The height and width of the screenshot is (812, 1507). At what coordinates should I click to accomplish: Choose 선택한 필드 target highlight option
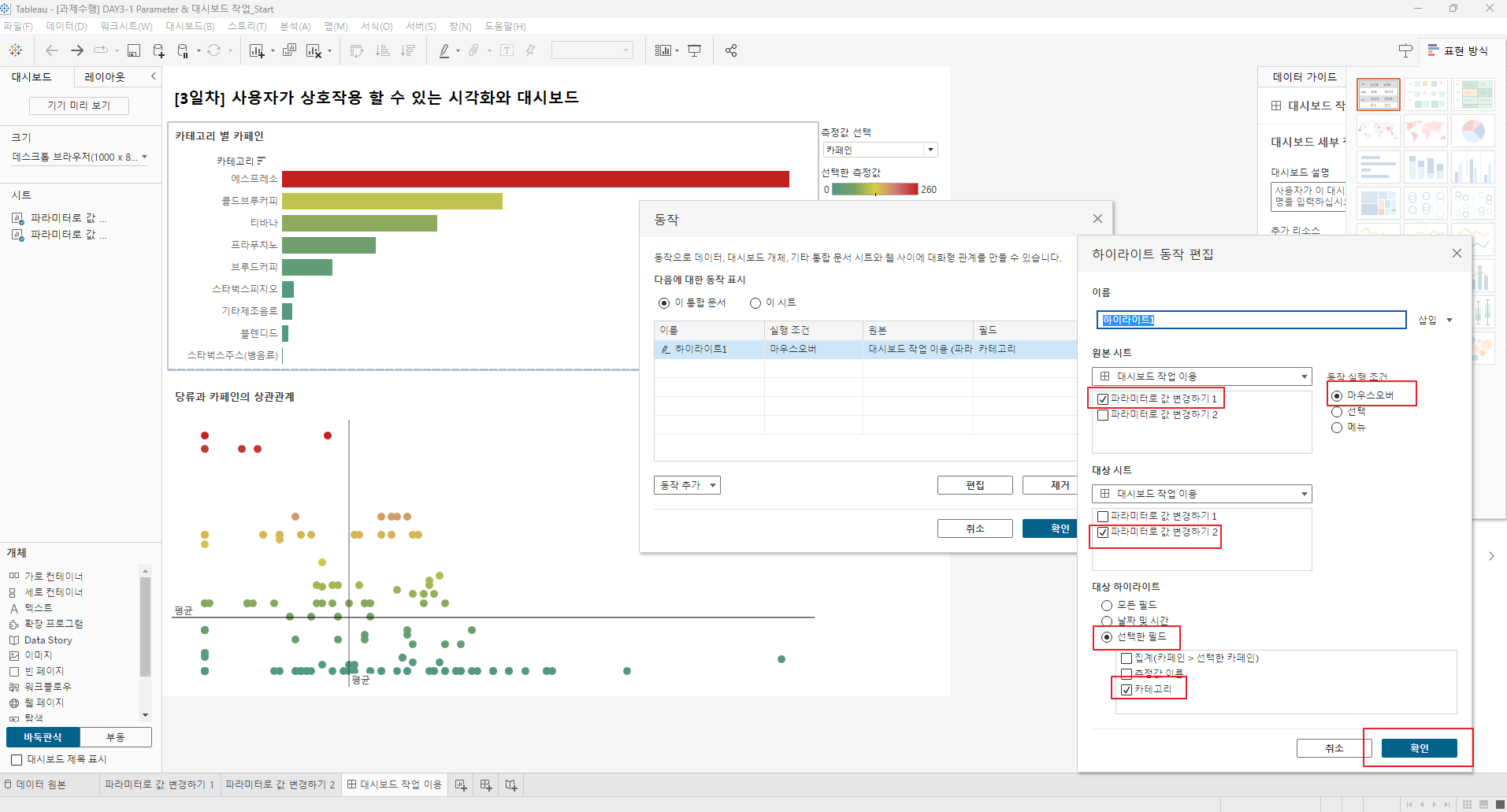click(x=1107, y=637)
